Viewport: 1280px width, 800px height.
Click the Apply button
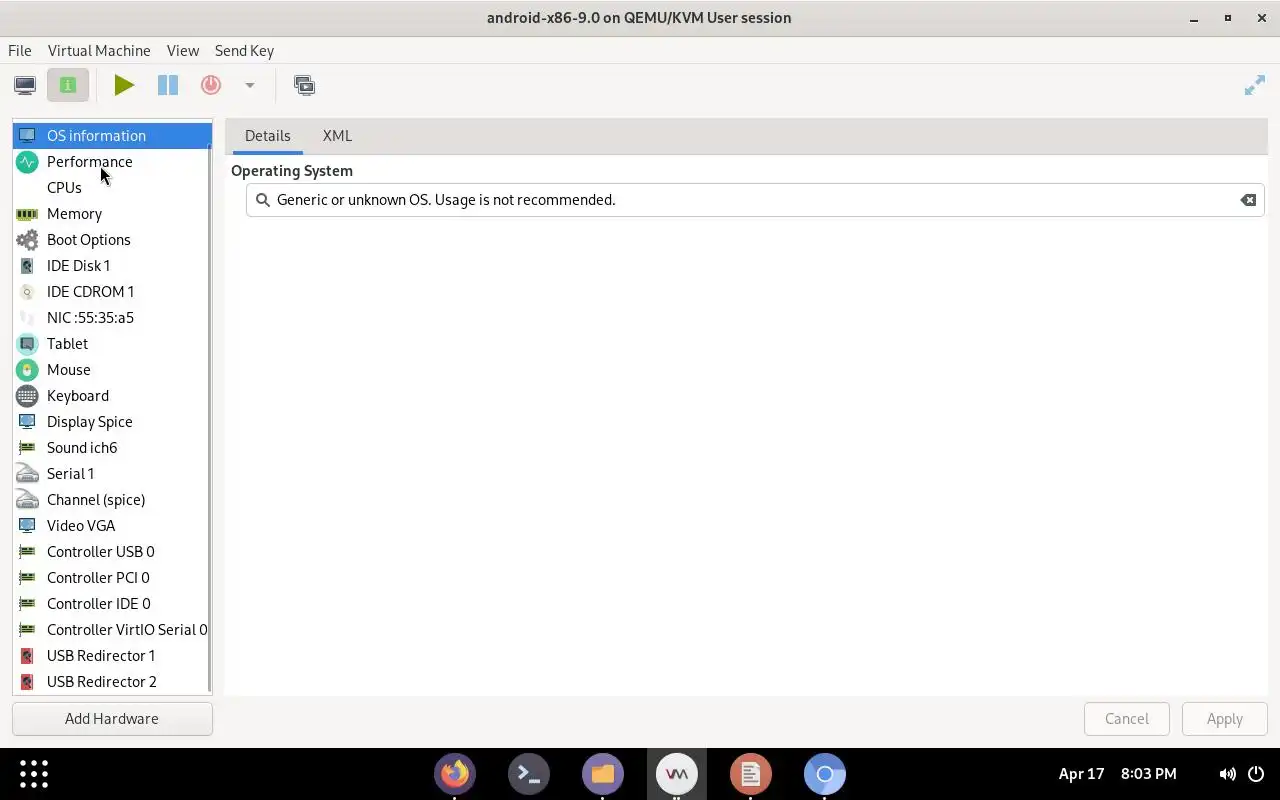pyautogui.click(x=1224, y=718)
